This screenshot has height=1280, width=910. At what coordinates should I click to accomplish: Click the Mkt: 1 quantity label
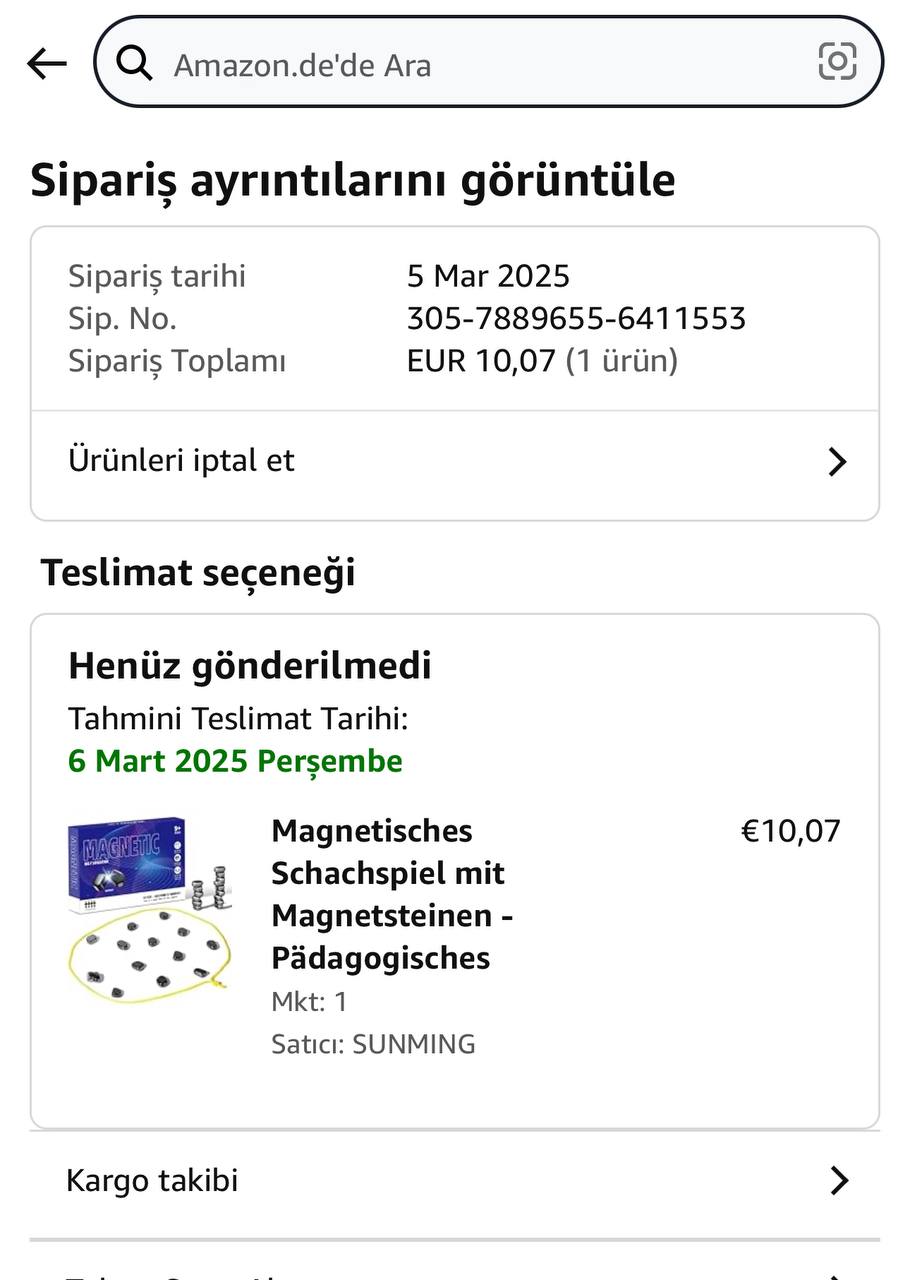click(x=309, y=1001)
